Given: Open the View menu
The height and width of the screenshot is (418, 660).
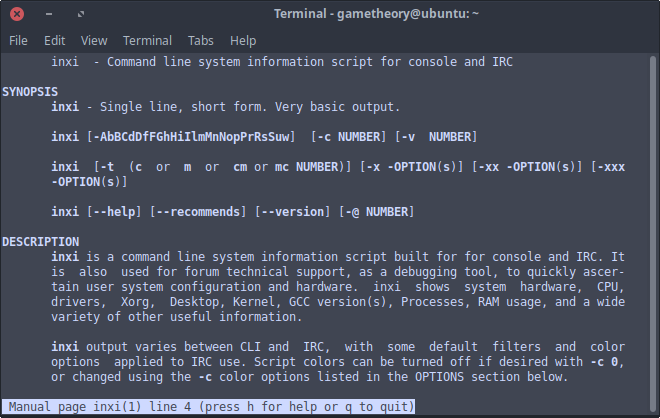Looking at the screenshot, I should pyautogui.click(x=94, y=41).
